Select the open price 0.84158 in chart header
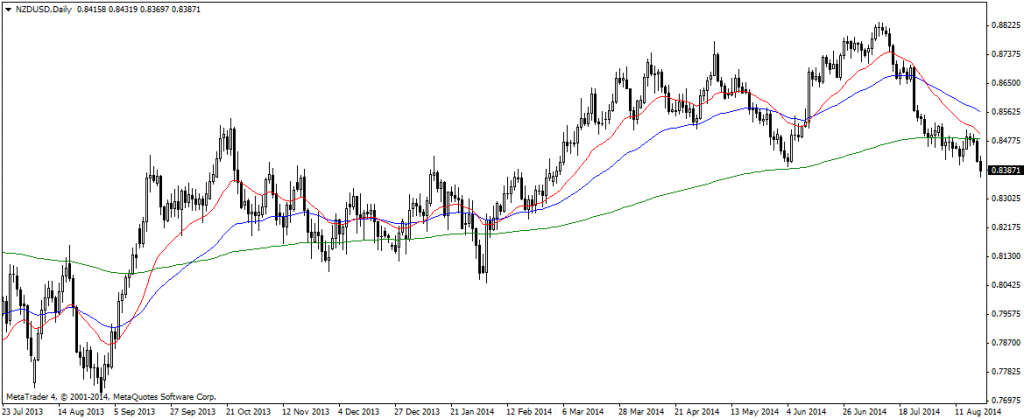This screenshot has width=1024, height=419. [x=90, y=9]
